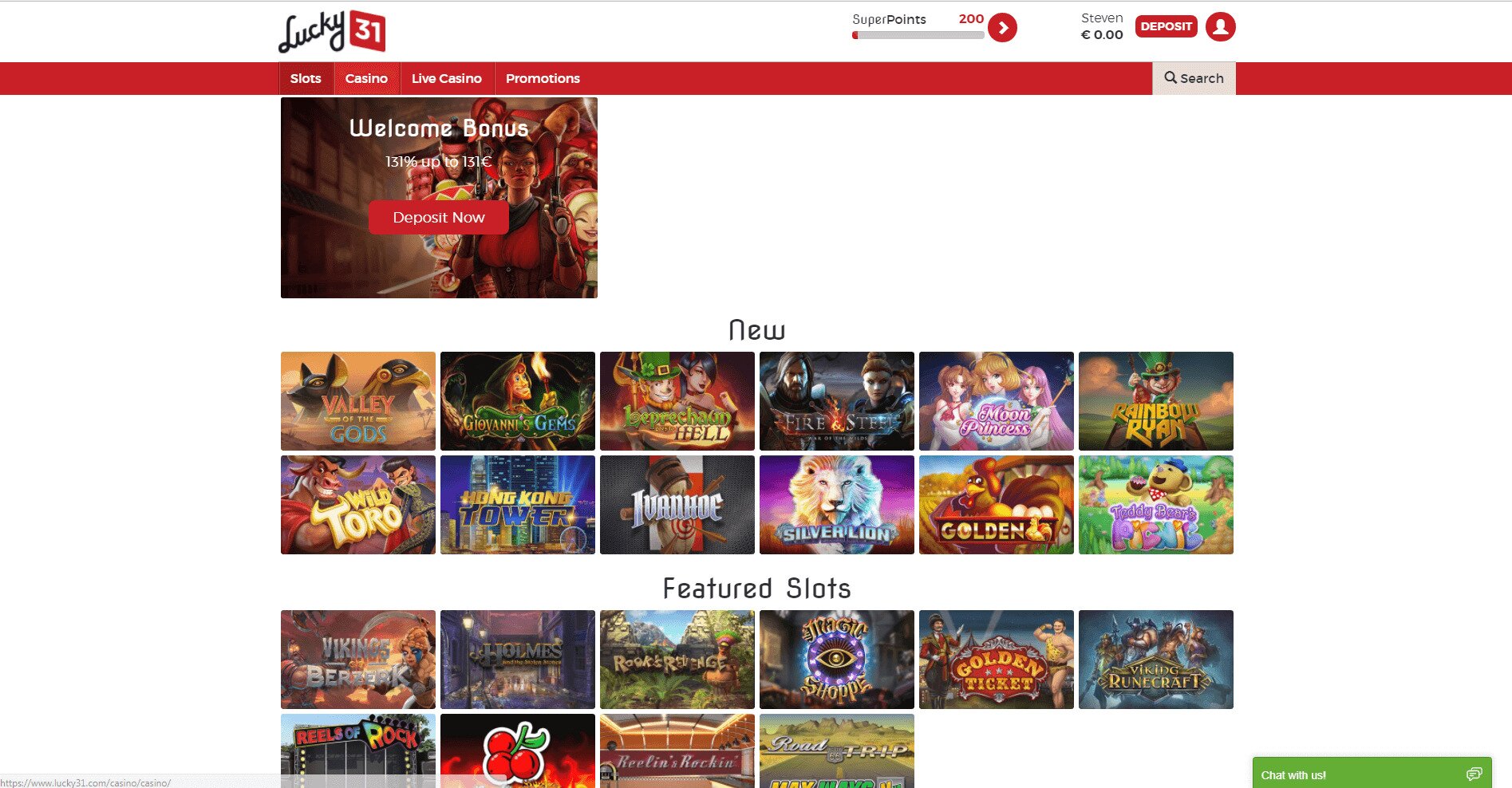Launch the Hong Kong Tower game
This screenshot has width=1512, height=788.
pyautogui.click(x=518, y=505)
